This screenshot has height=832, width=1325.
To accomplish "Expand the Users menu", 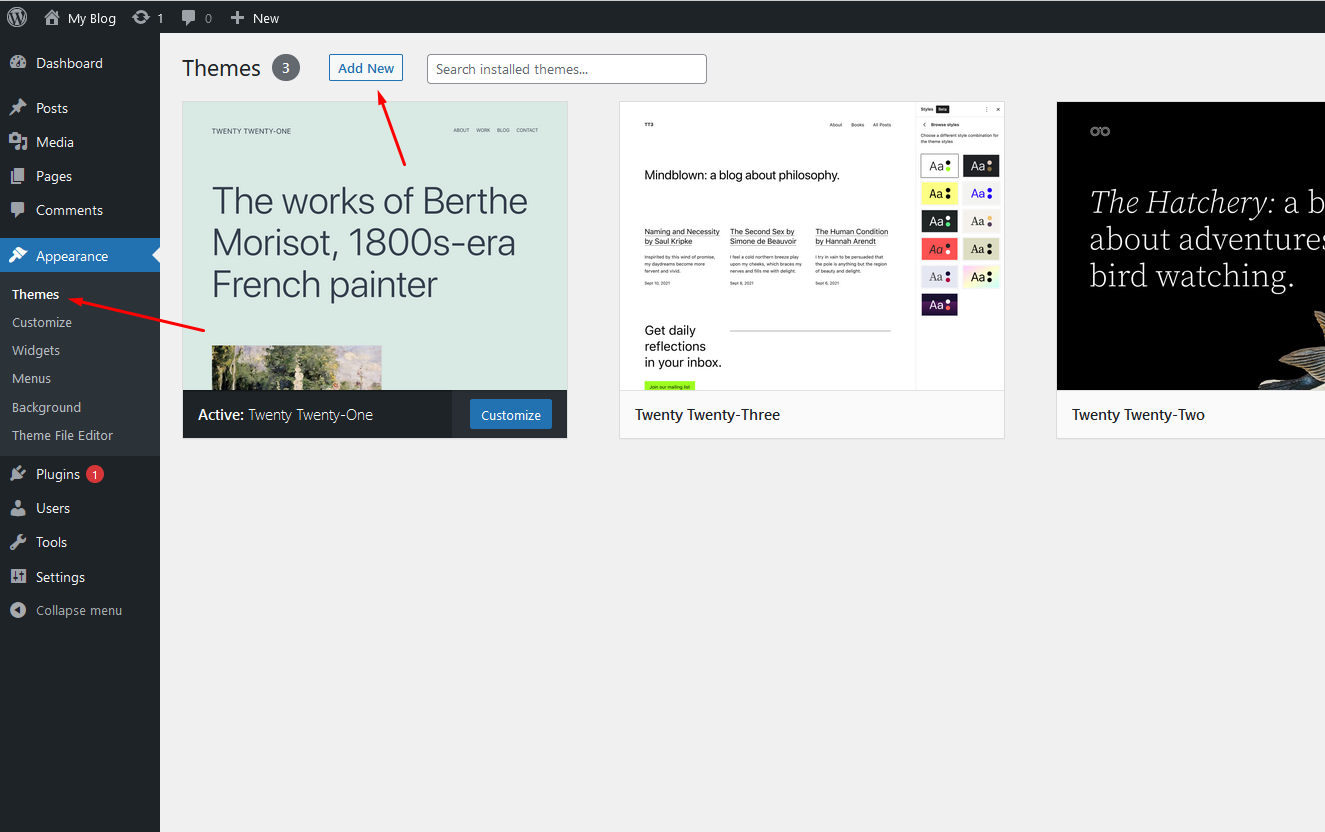I will 52,508.
